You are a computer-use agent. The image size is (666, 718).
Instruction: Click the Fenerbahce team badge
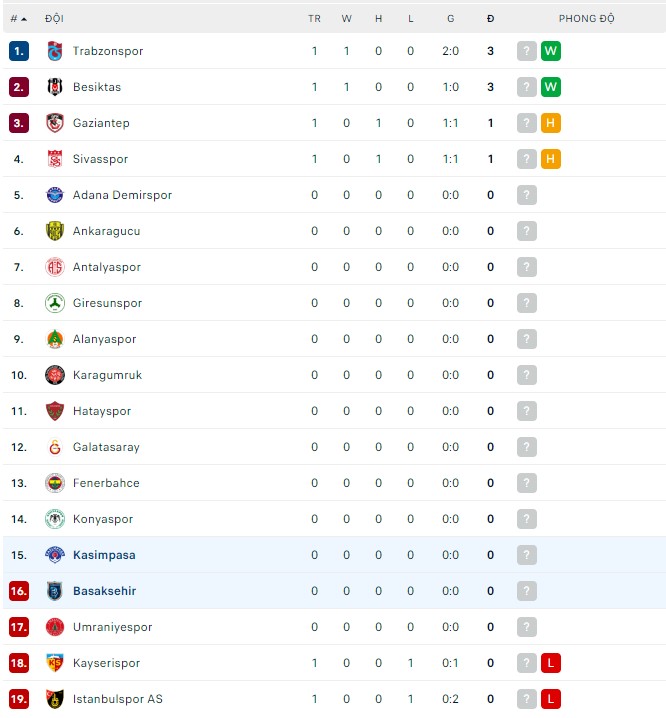54,483
